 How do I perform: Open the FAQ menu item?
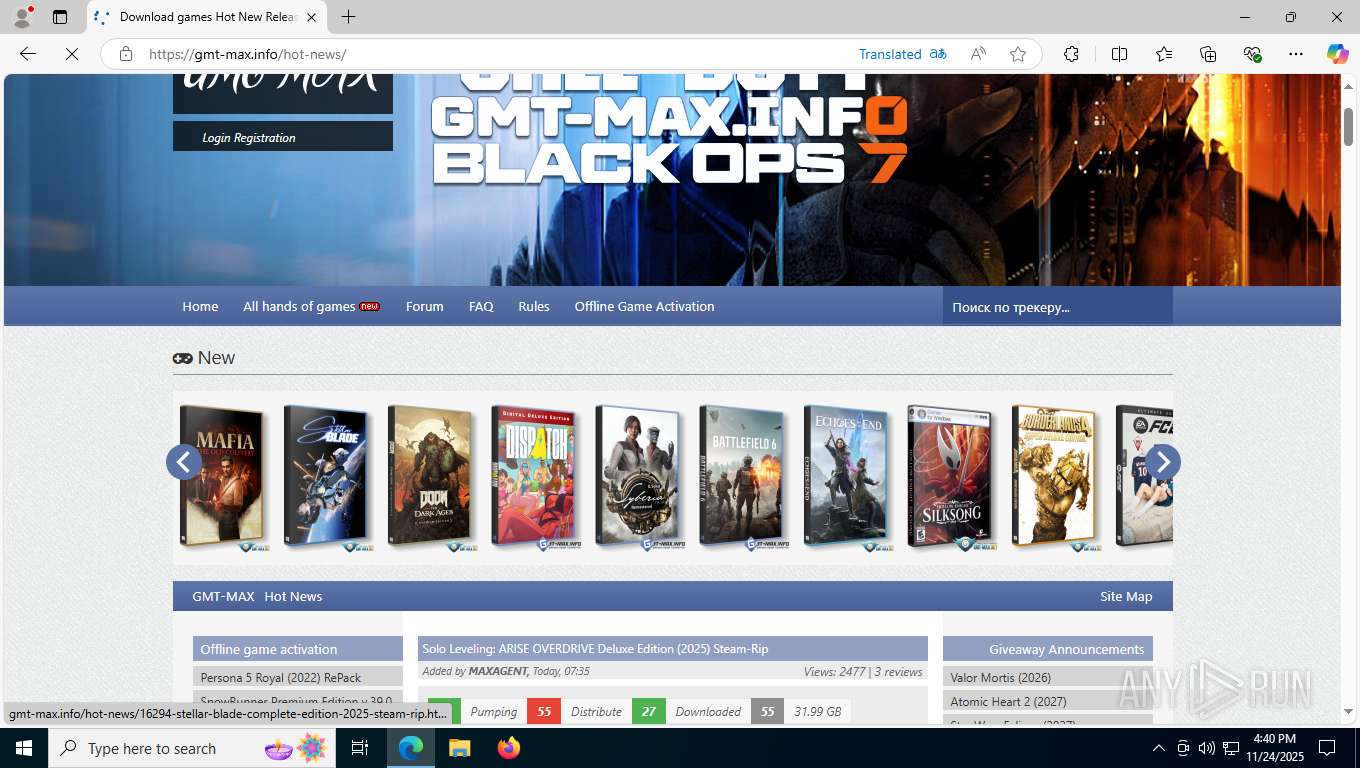(481, 306)
